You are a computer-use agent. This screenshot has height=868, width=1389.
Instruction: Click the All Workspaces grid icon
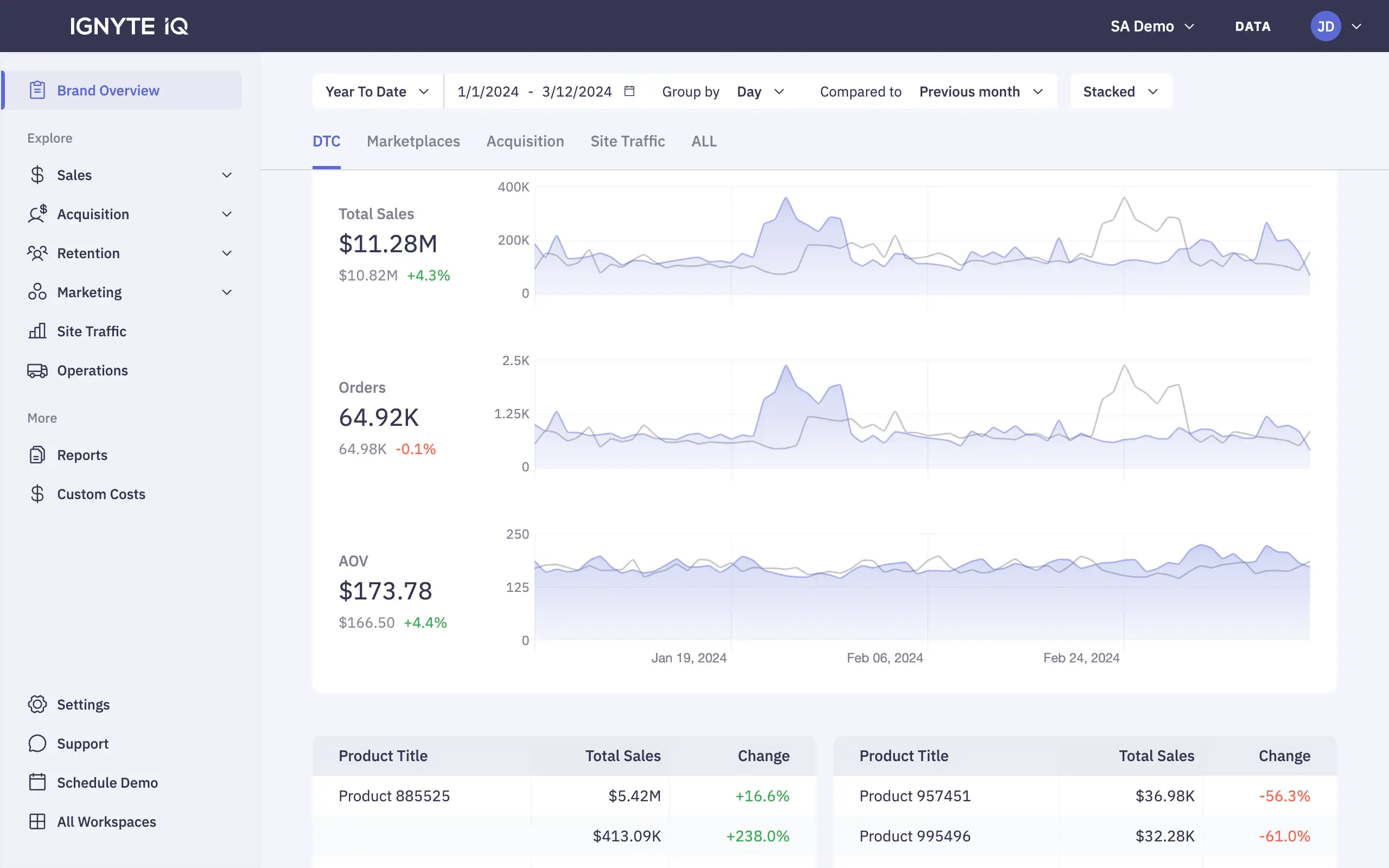(37, 821)
